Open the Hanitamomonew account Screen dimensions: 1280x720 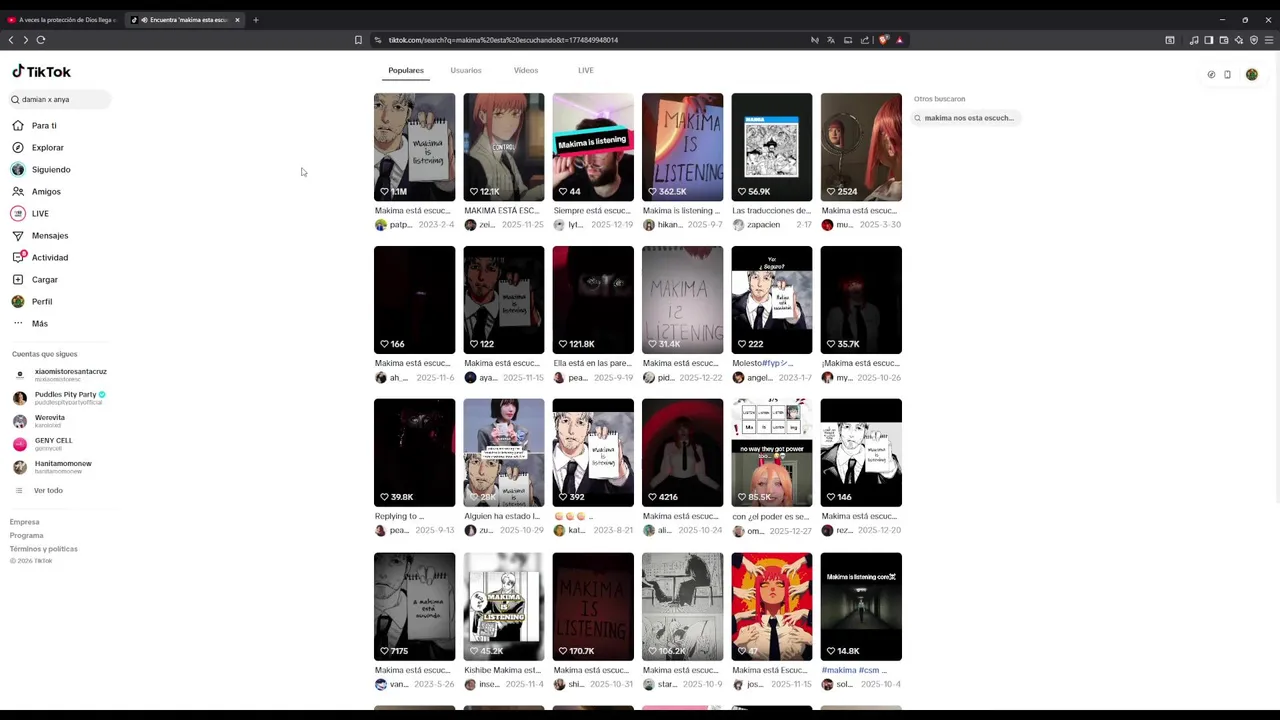(x=53, y=467)
